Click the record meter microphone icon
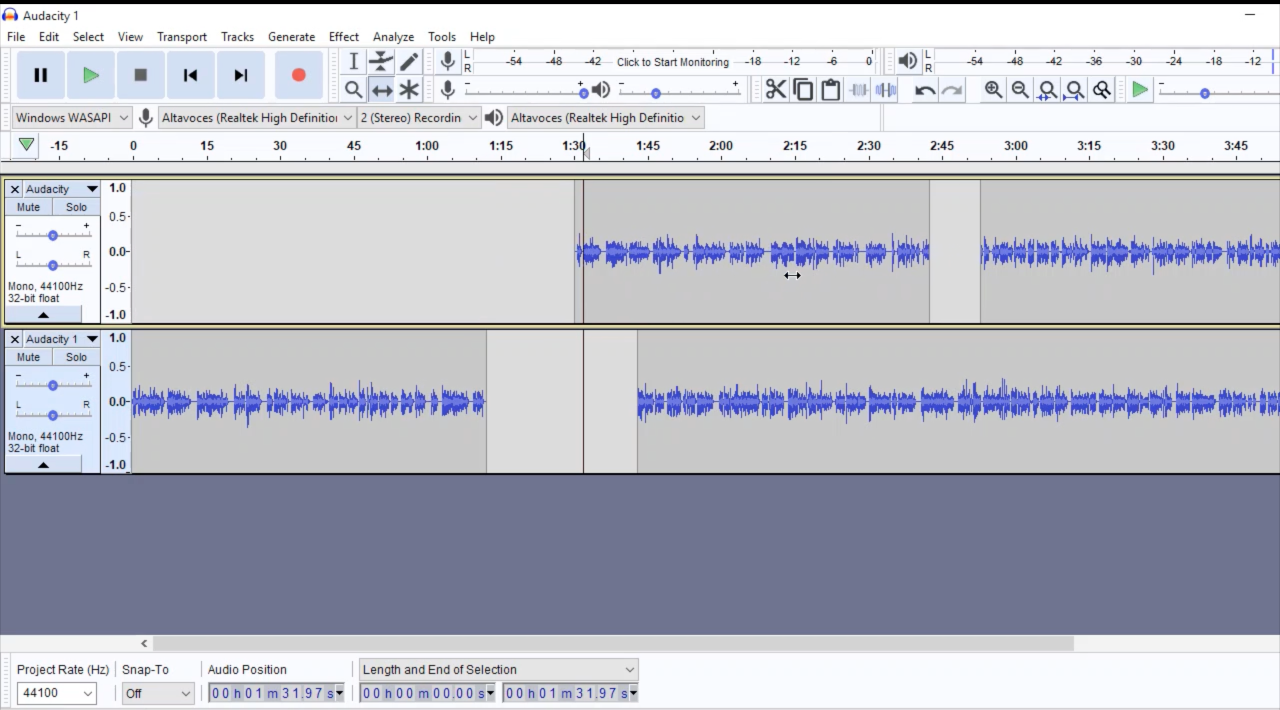 [x=448, y=61]
